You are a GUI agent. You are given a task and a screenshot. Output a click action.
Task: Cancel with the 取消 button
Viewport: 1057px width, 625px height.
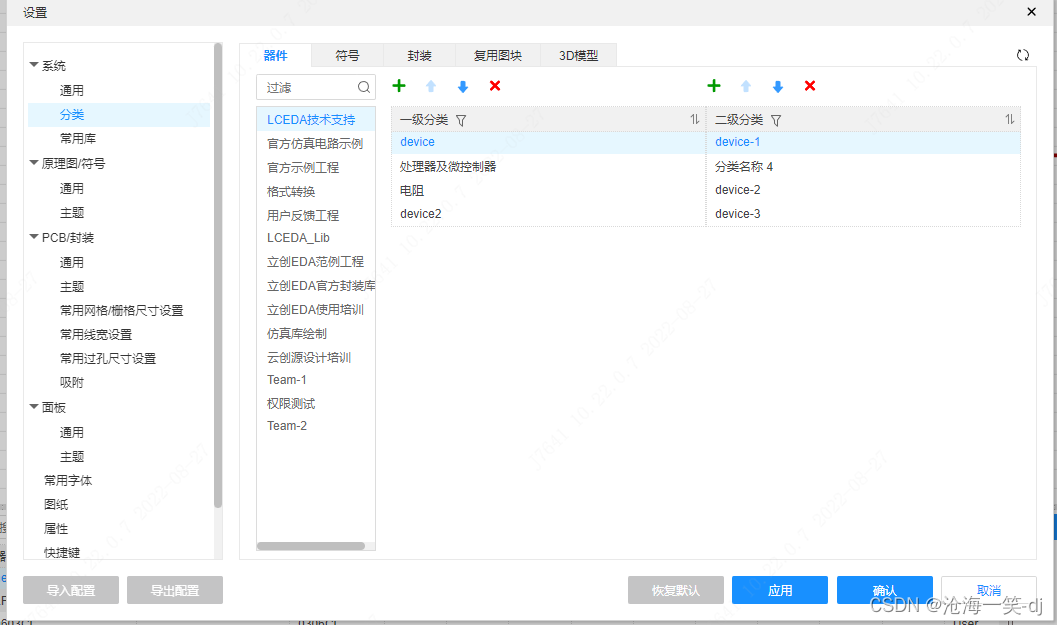(989, 590)
